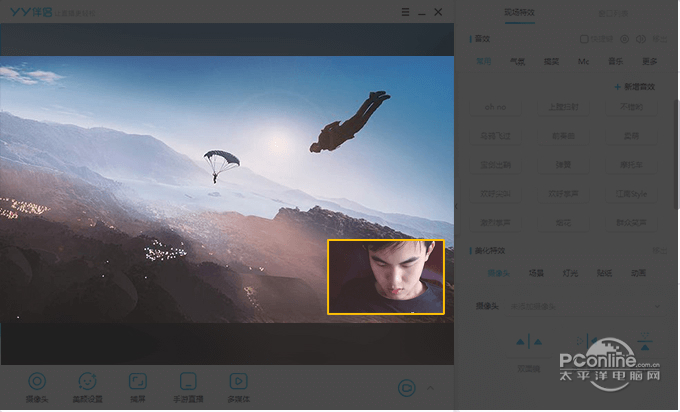This screenshot has width=680, height=412.
Task: Open the 美颜设置 beauty settings
Action: pyautogui.click(x=88, y=387)
